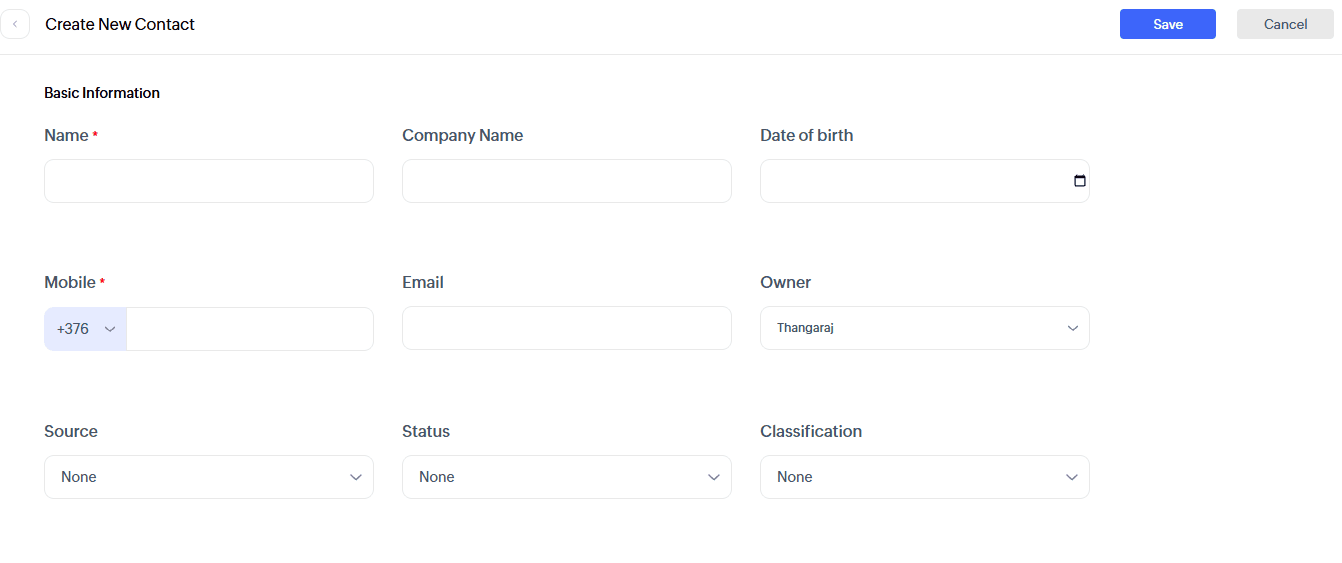Click the Date of birth label
The width and height of the screenshot is (1342, 563).
pos(806,135)
